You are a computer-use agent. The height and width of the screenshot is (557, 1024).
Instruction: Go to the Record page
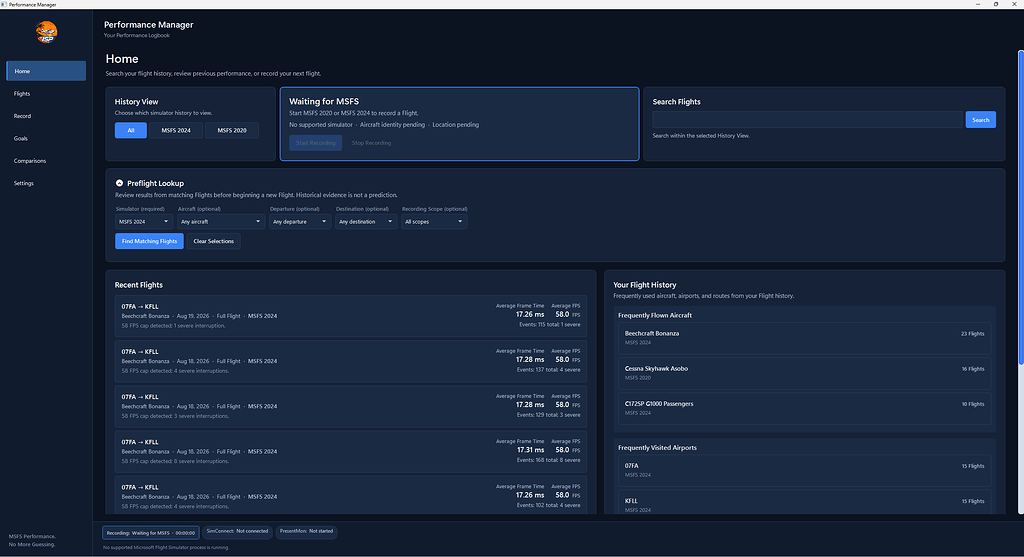point(46,116)
